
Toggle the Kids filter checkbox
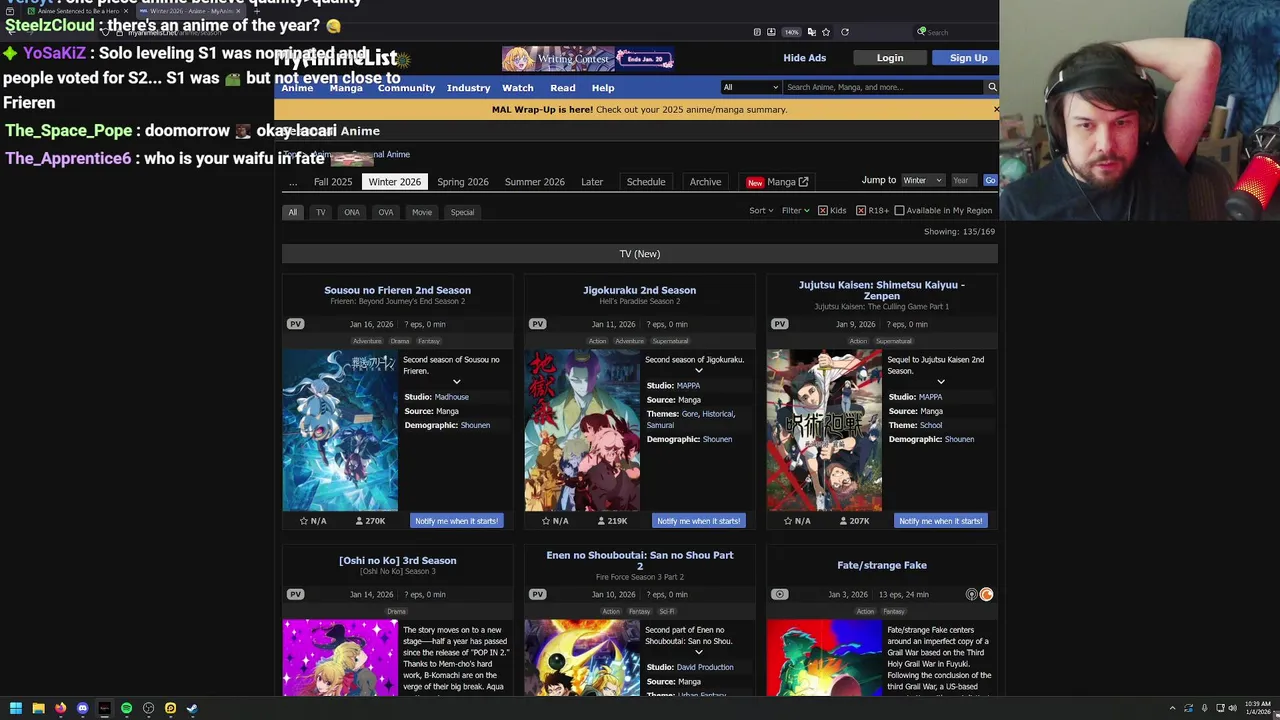pyautogui.click(x=822, y=210)
